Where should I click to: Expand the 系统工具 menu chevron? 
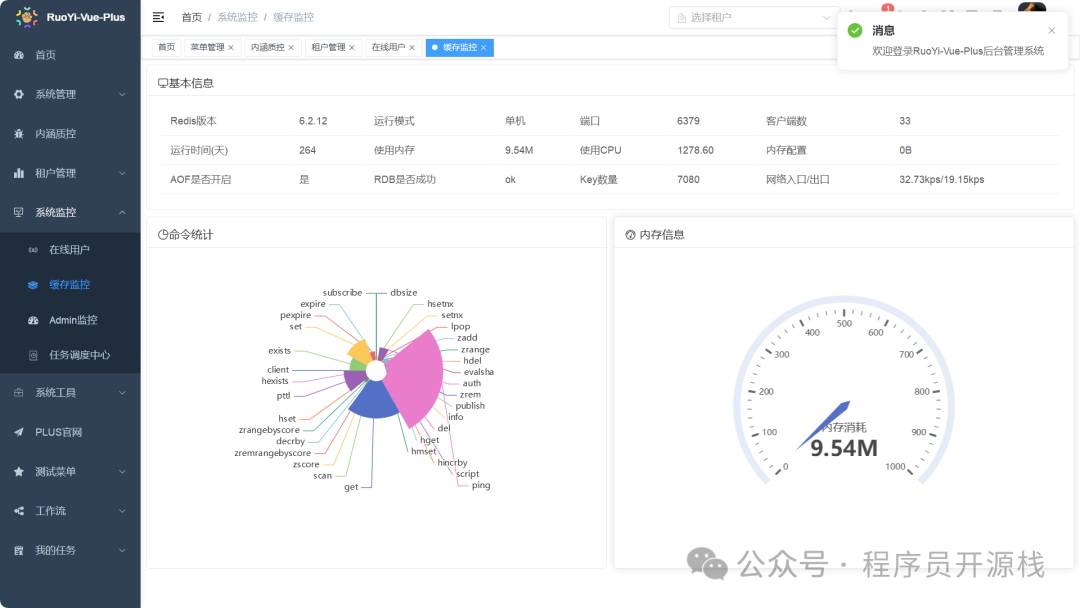tap(122, 392)
